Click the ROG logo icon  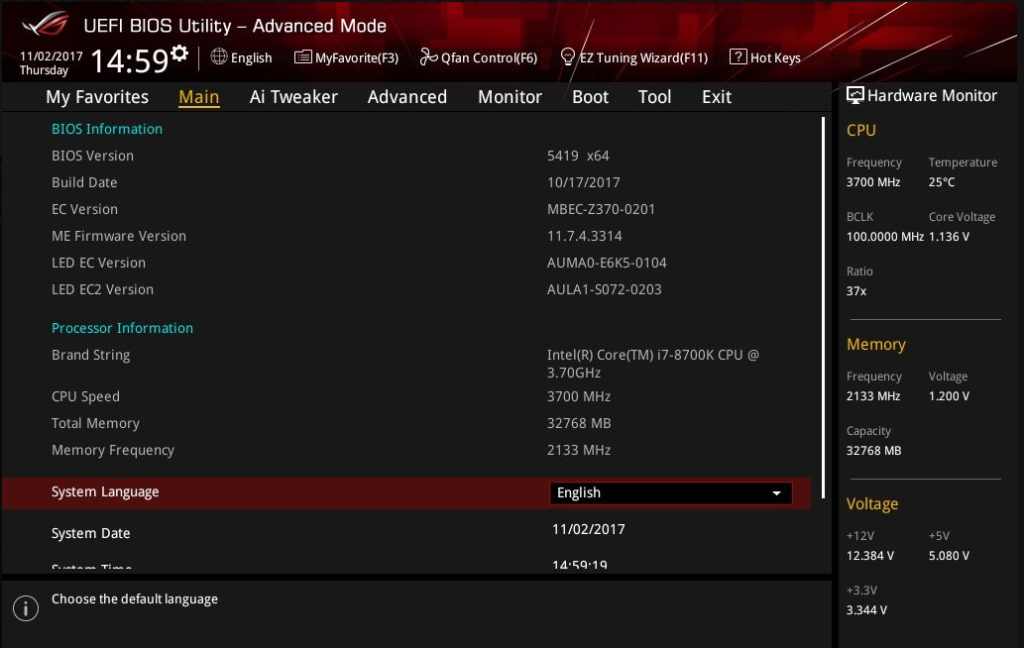(44, 25)
